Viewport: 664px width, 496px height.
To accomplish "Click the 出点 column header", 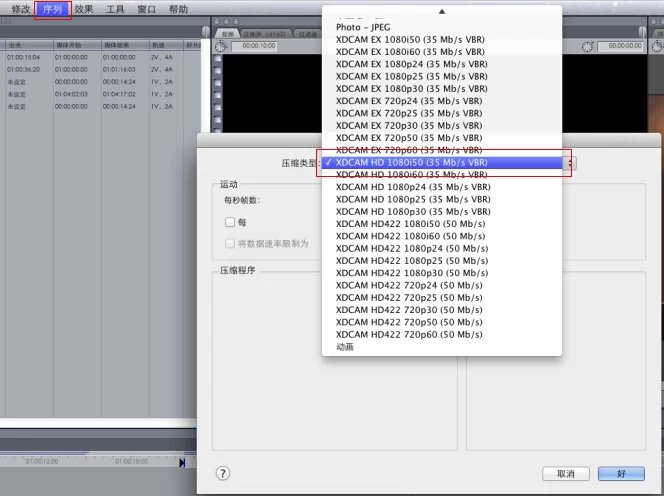I will click(29, 45).
